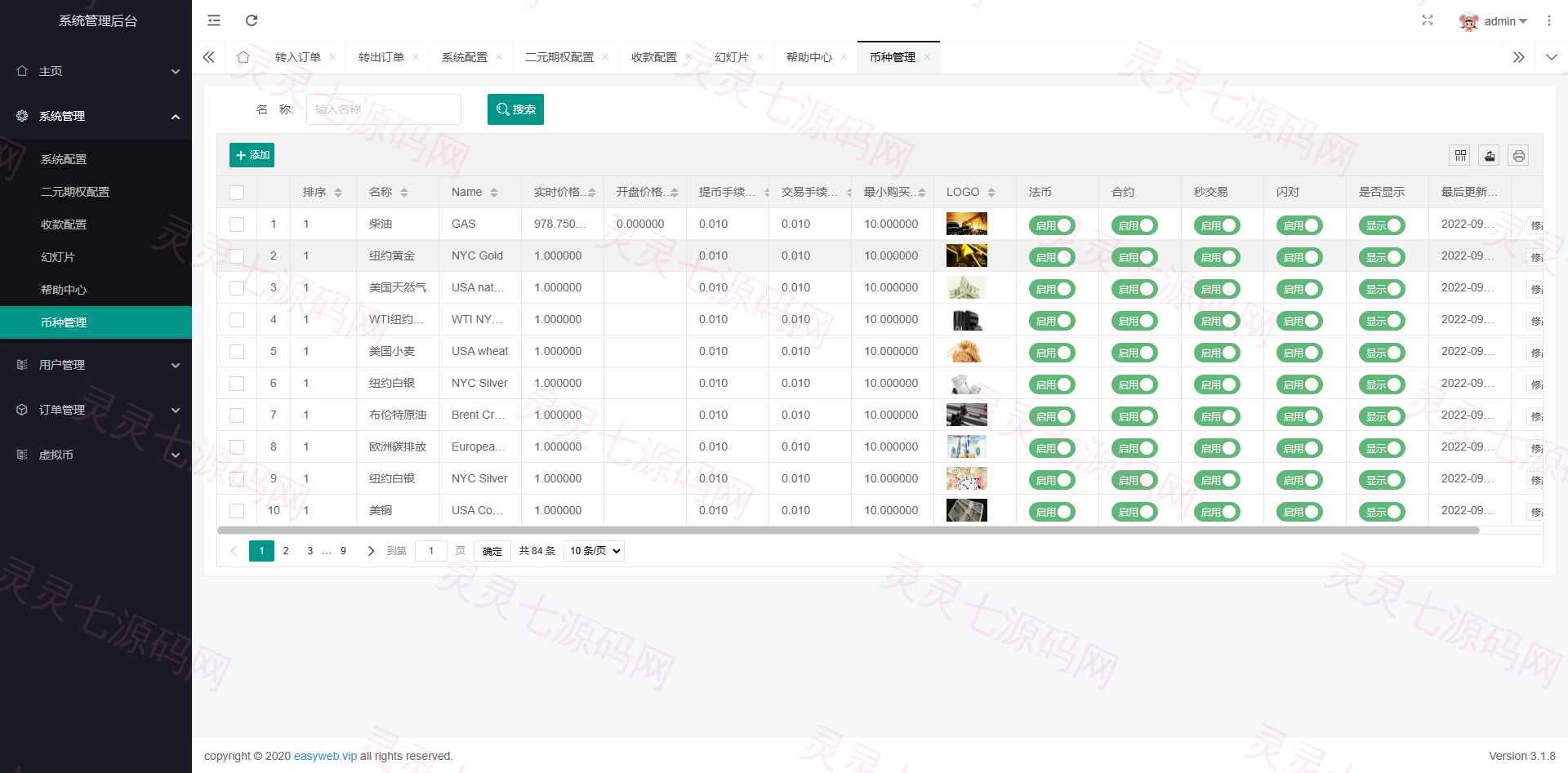The image size is (1568, 773).
Task: Sort by the LOGO column arrows
Action: [991, 193]
